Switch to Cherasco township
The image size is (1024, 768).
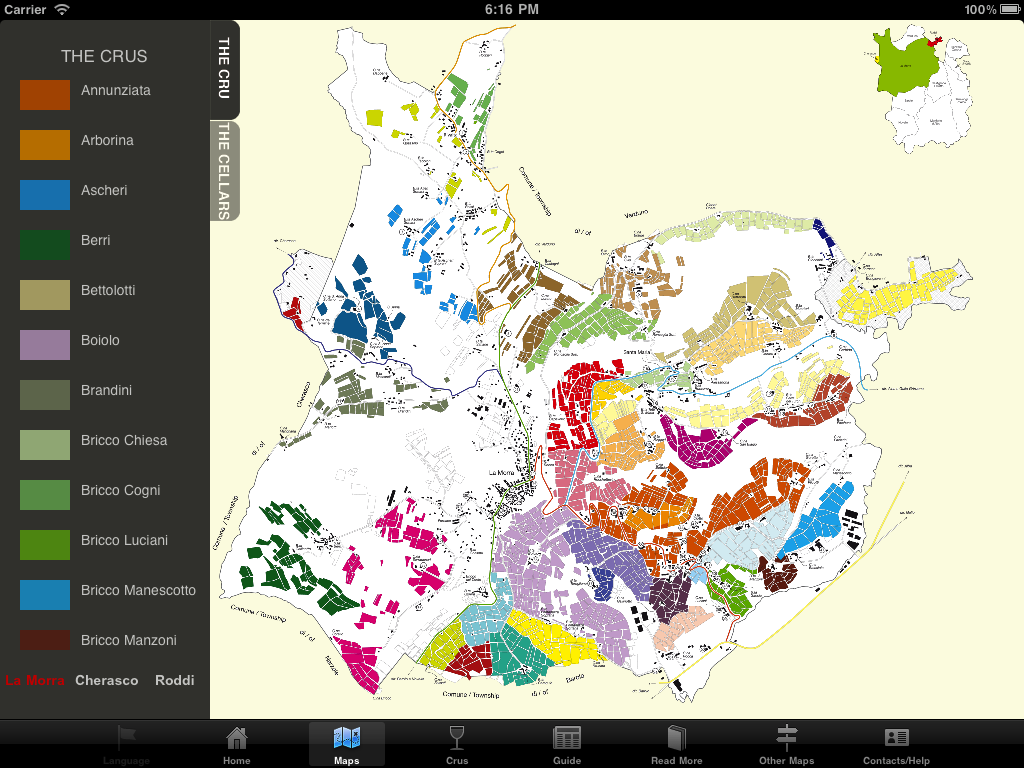(107, 681)
